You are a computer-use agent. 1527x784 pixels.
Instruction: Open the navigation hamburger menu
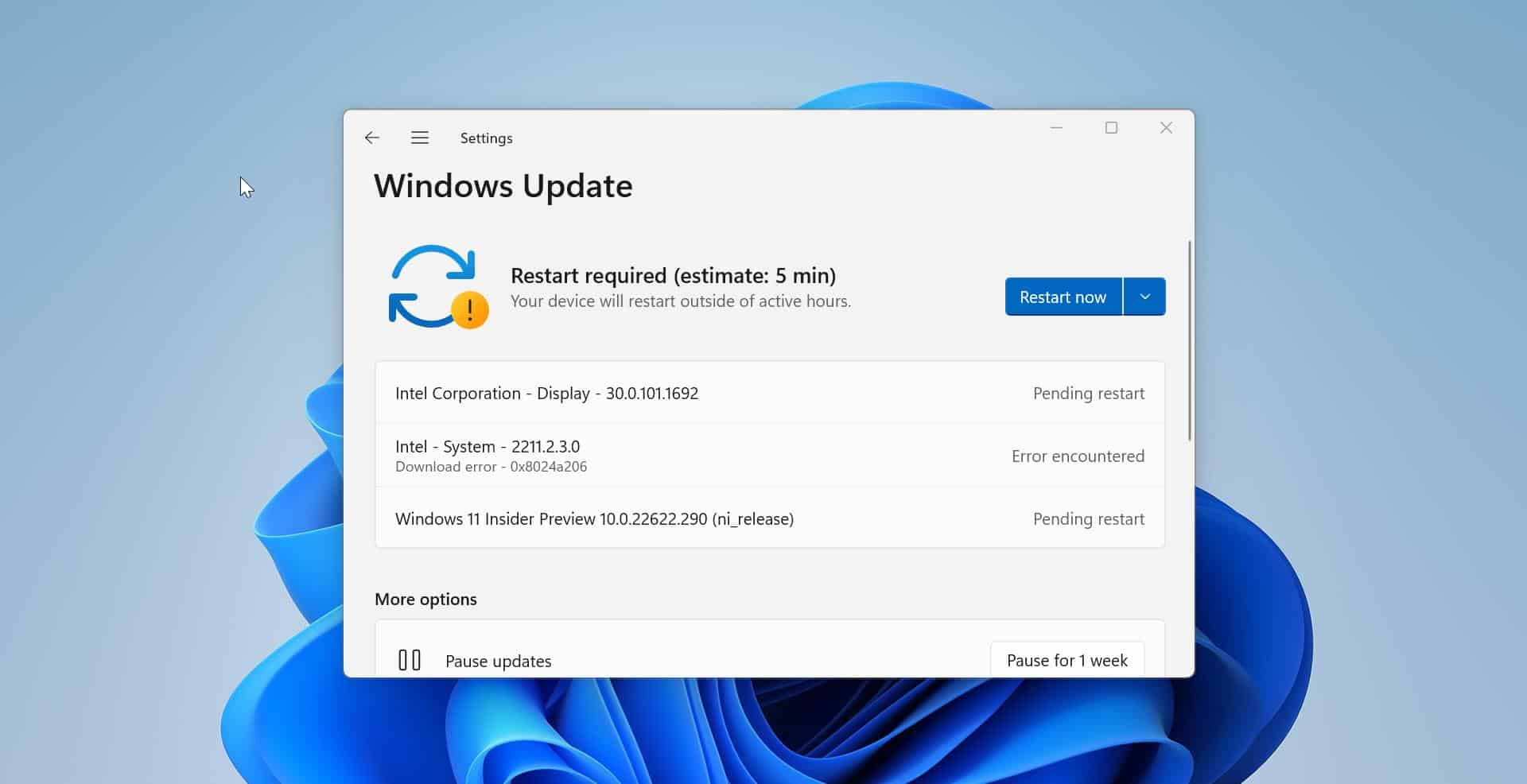tap(420, 138)
